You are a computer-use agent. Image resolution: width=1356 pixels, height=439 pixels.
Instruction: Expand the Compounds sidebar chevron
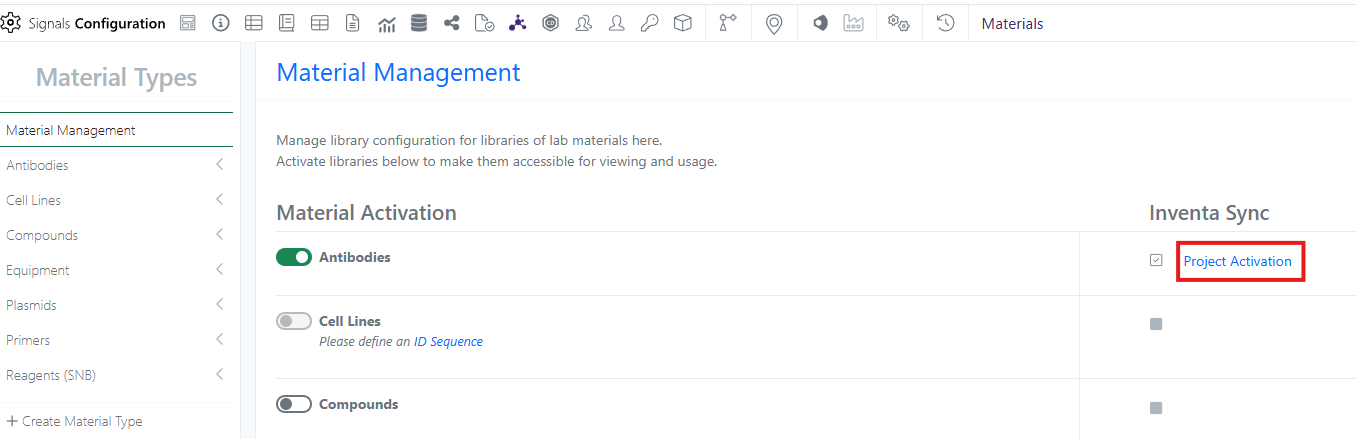(x=219, y=235)
